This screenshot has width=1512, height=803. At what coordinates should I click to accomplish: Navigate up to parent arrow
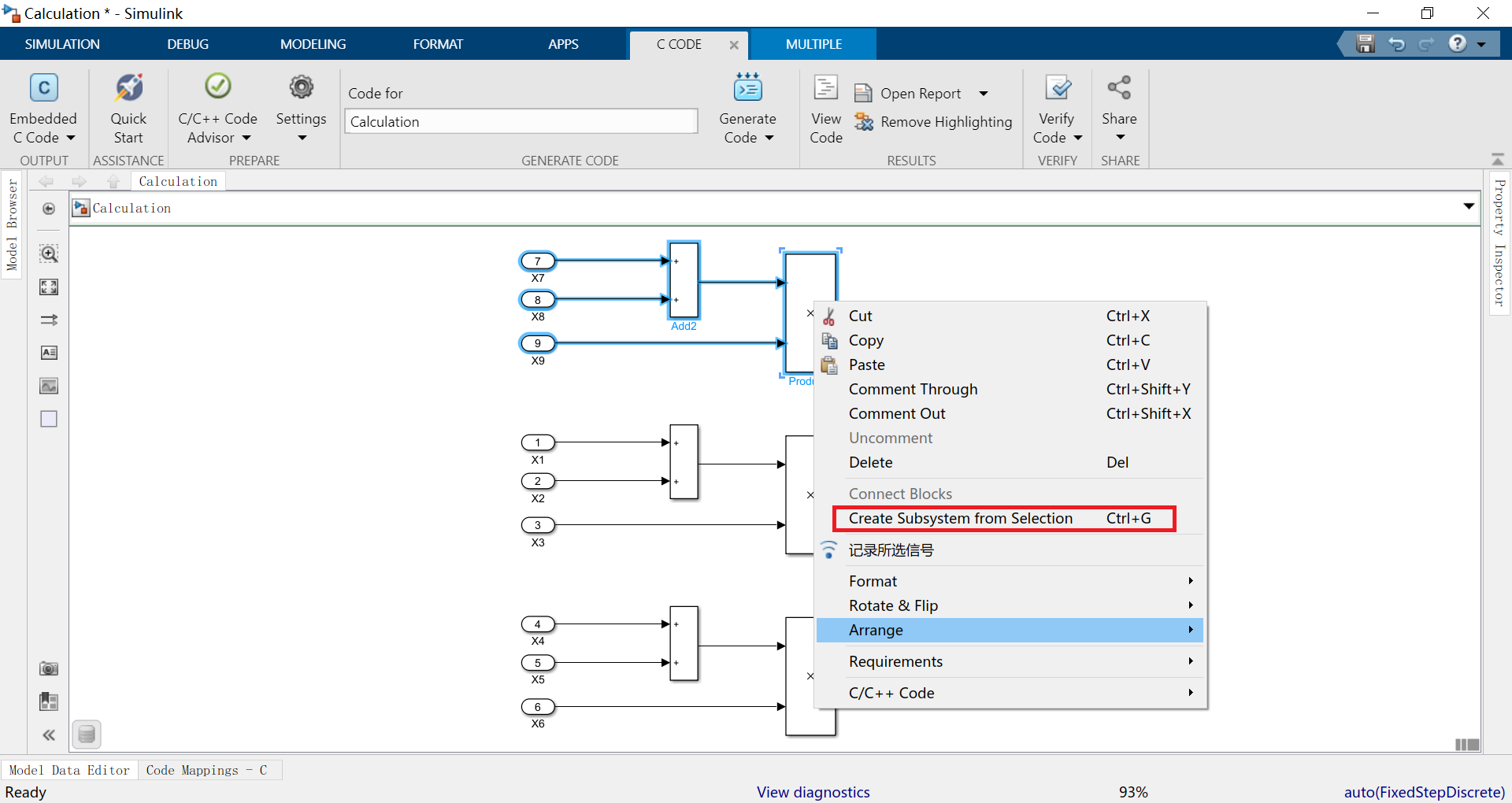[x=113, y=182]
